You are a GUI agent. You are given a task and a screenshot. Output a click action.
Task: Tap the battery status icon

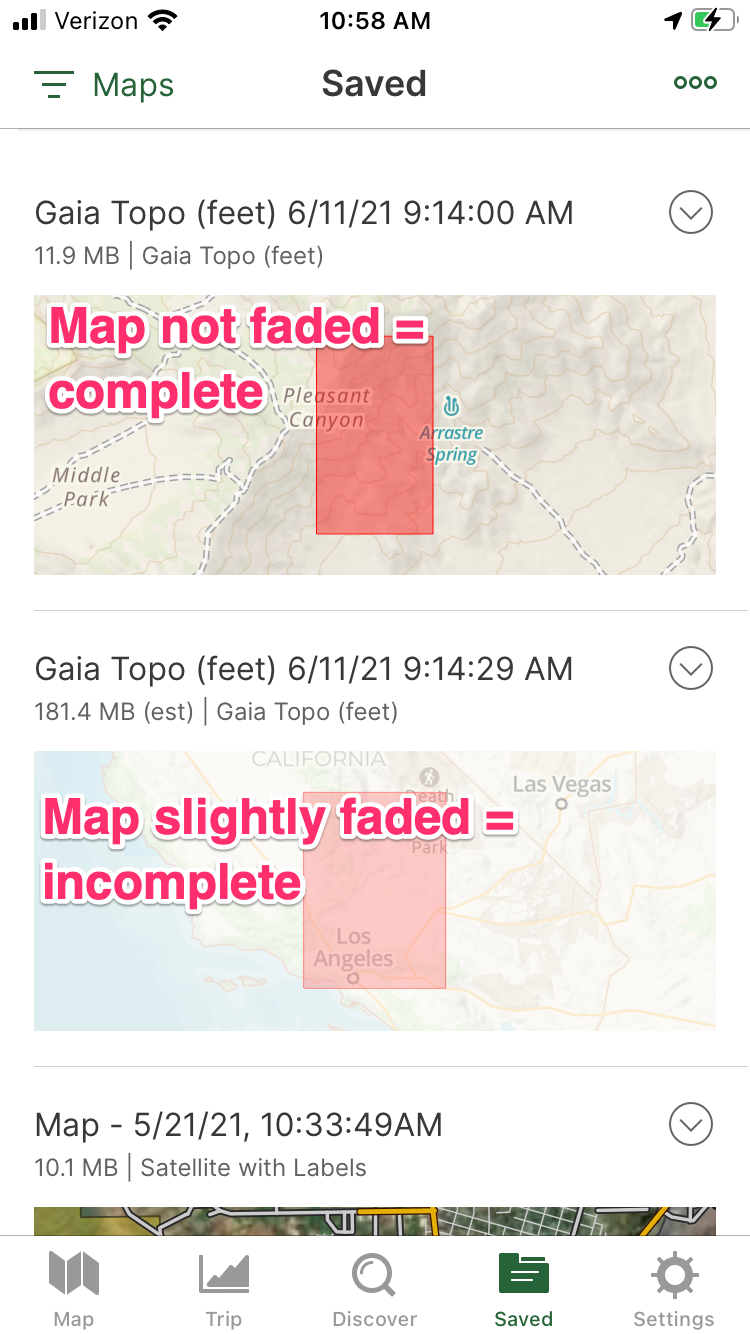click(x=714, y=20)
